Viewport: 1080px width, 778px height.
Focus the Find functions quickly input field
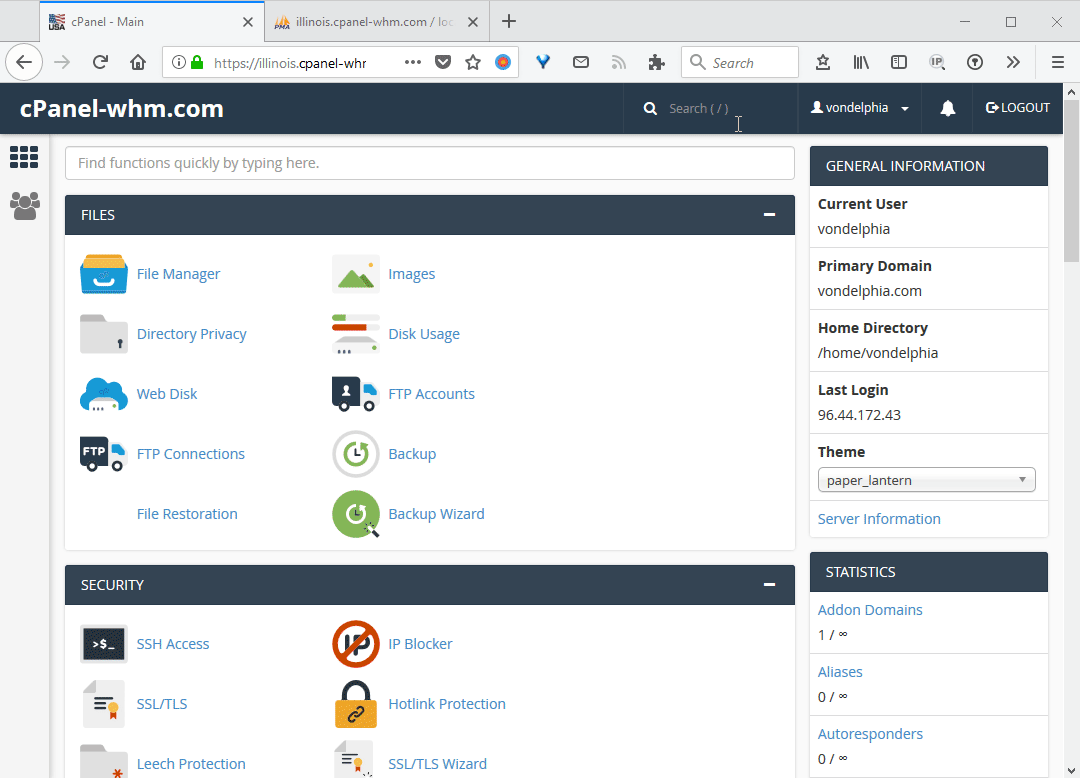coord(430,163)
